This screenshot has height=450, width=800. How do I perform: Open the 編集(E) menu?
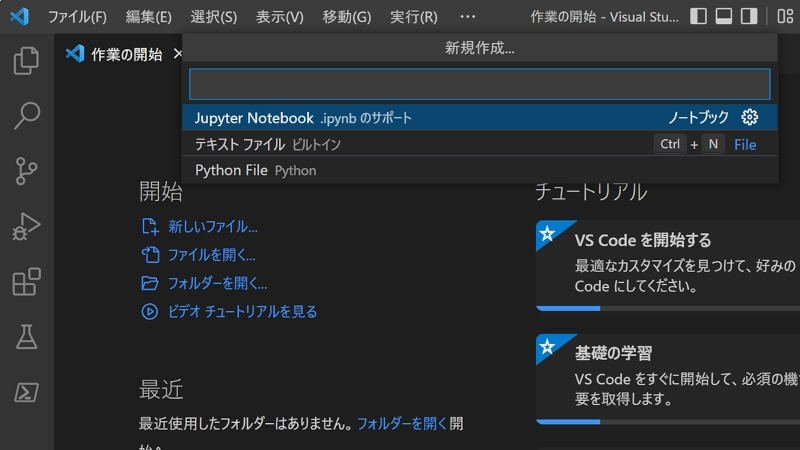[x=148, y=17]
